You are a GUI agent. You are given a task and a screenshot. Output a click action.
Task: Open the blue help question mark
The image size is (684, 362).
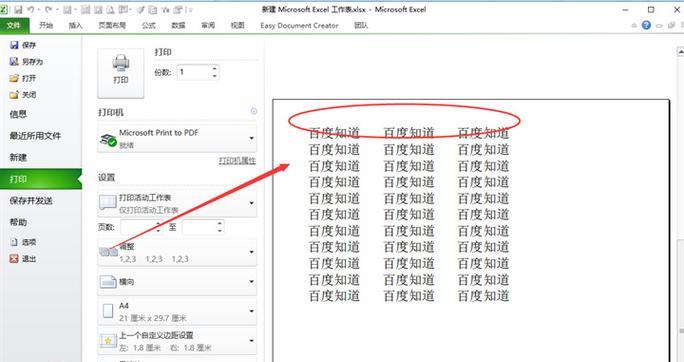(x=646, y=25)
